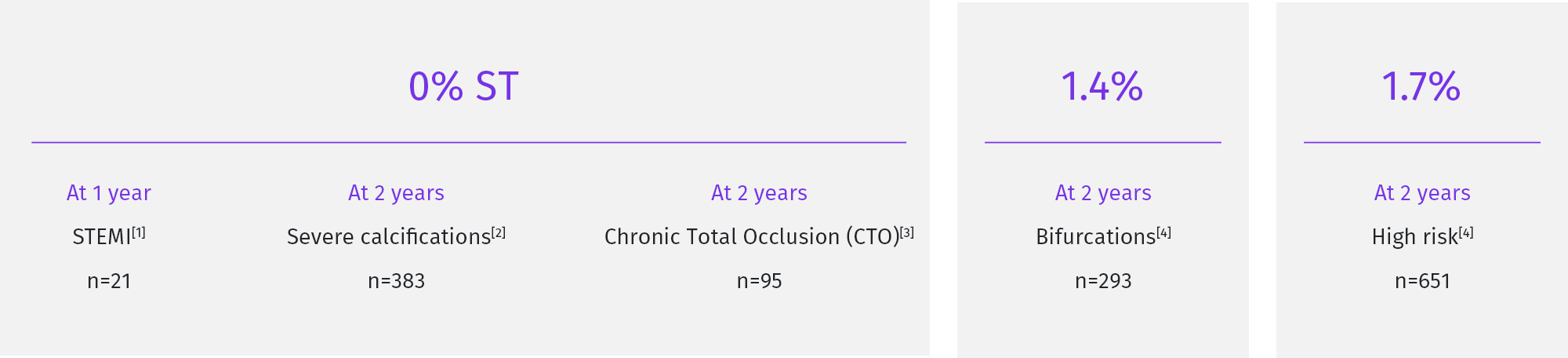The height and width of the screenshot is (358, 1568).
Task: Click 'At 2 years' above Bifurcations
Action: (x=1103, y=193)
